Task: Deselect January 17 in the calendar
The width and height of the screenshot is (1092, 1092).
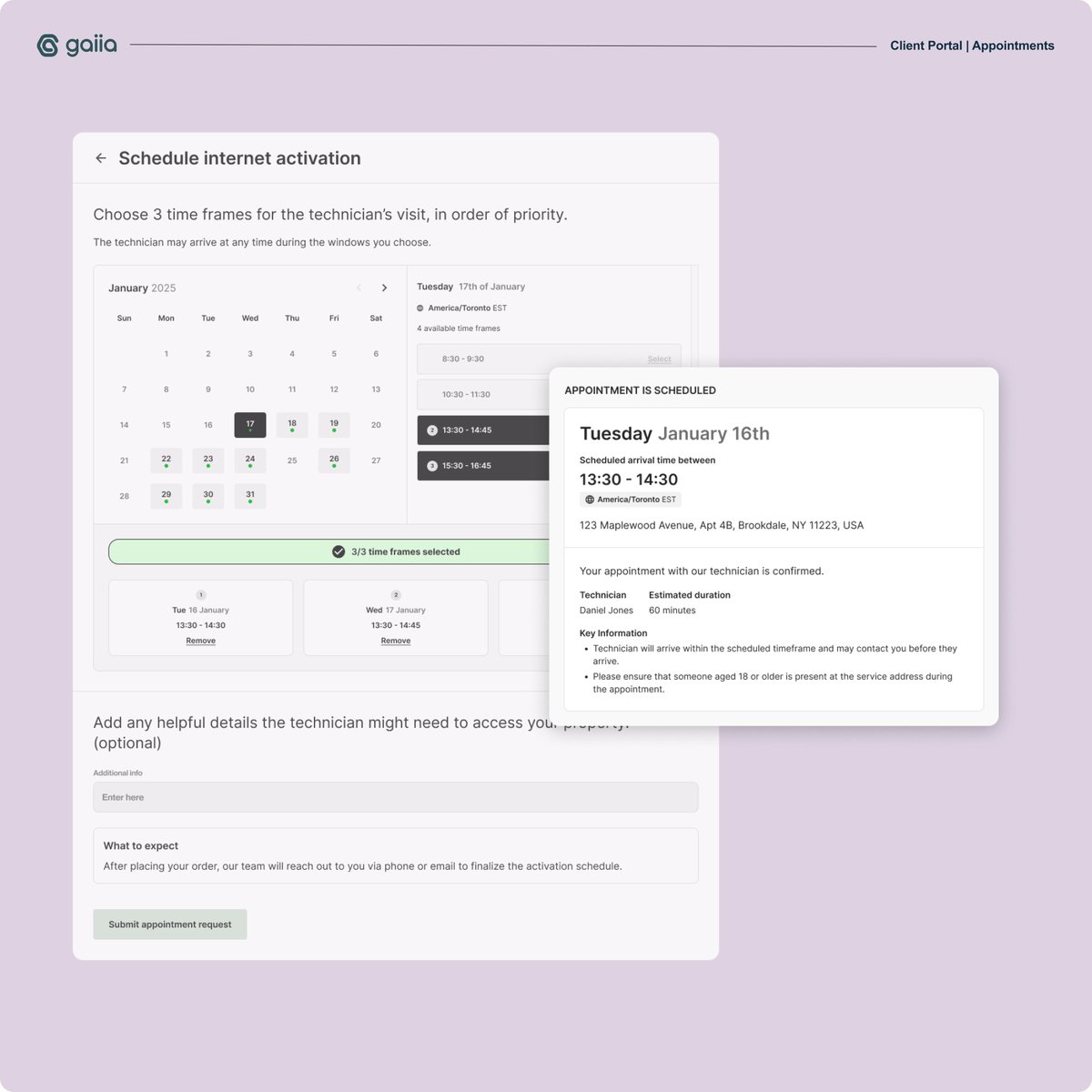Action: tap(249, 424)
